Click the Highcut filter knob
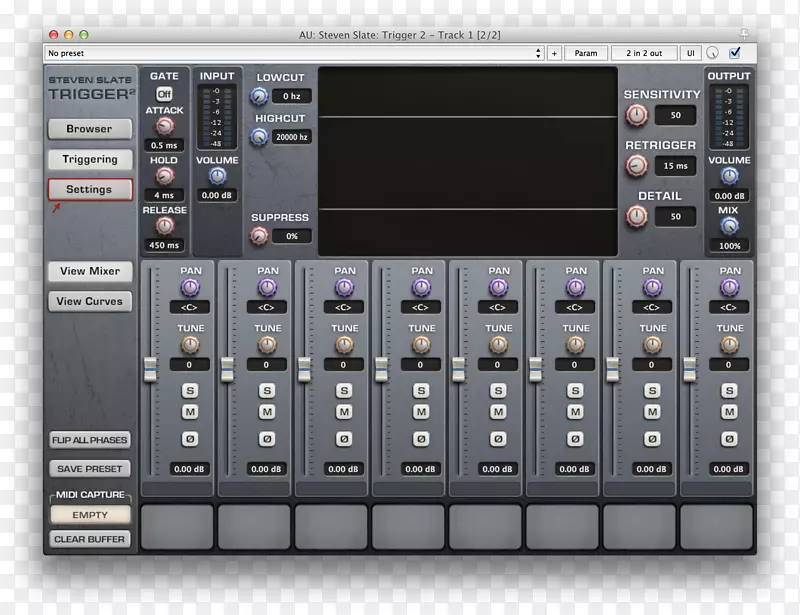 coord(259,137)
